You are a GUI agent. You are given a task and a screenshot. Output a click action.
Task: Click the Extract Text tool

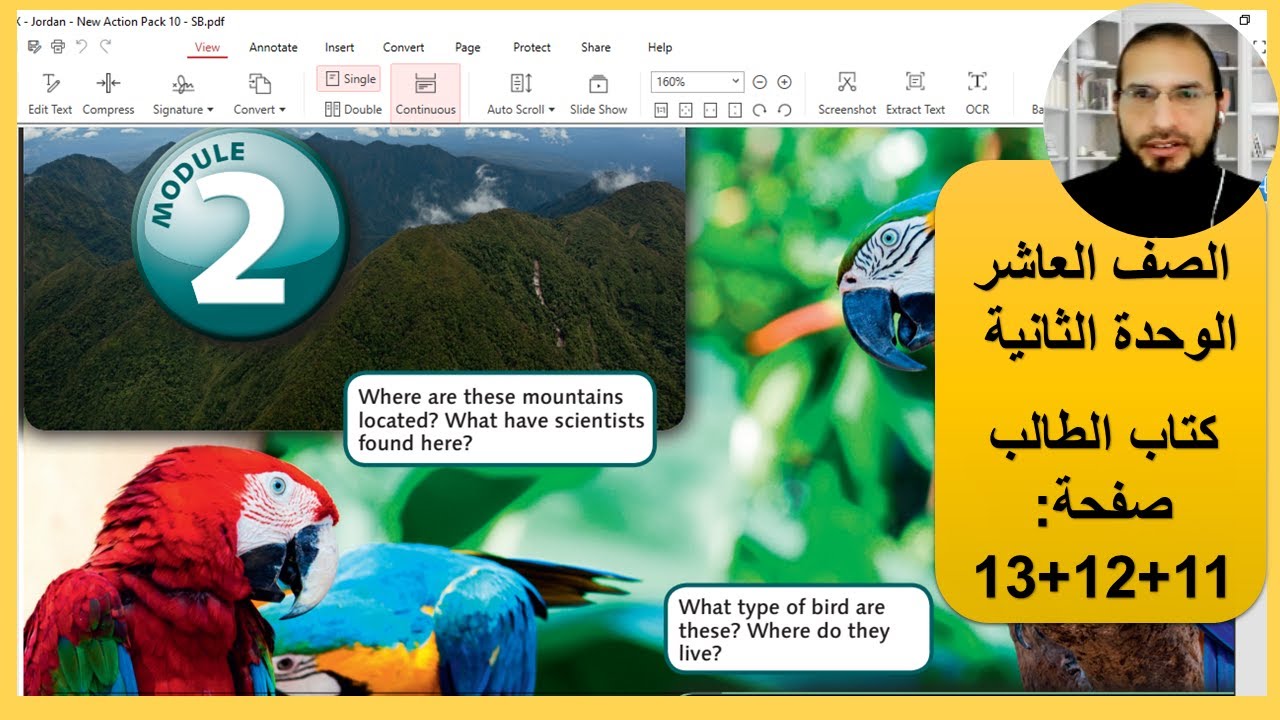[915, 94]
